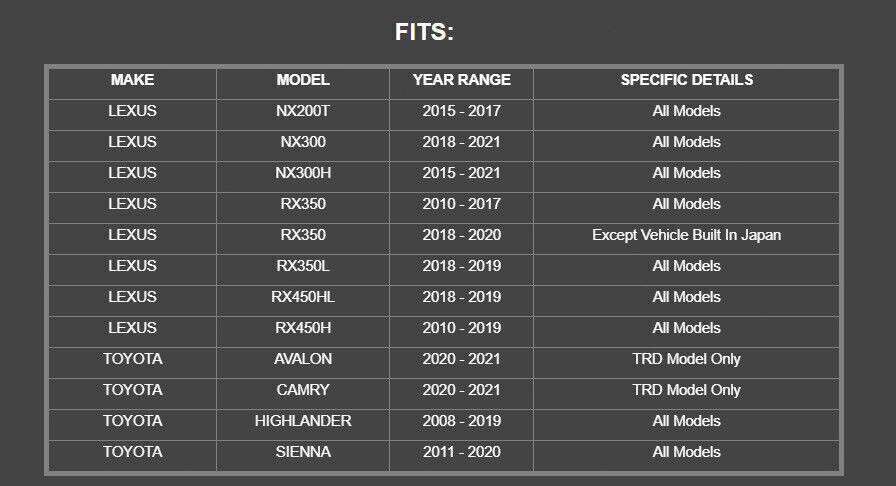Select the 2011 - 2020 year range cell
This screenshot has width=896, height=486.
coord(461,452)
